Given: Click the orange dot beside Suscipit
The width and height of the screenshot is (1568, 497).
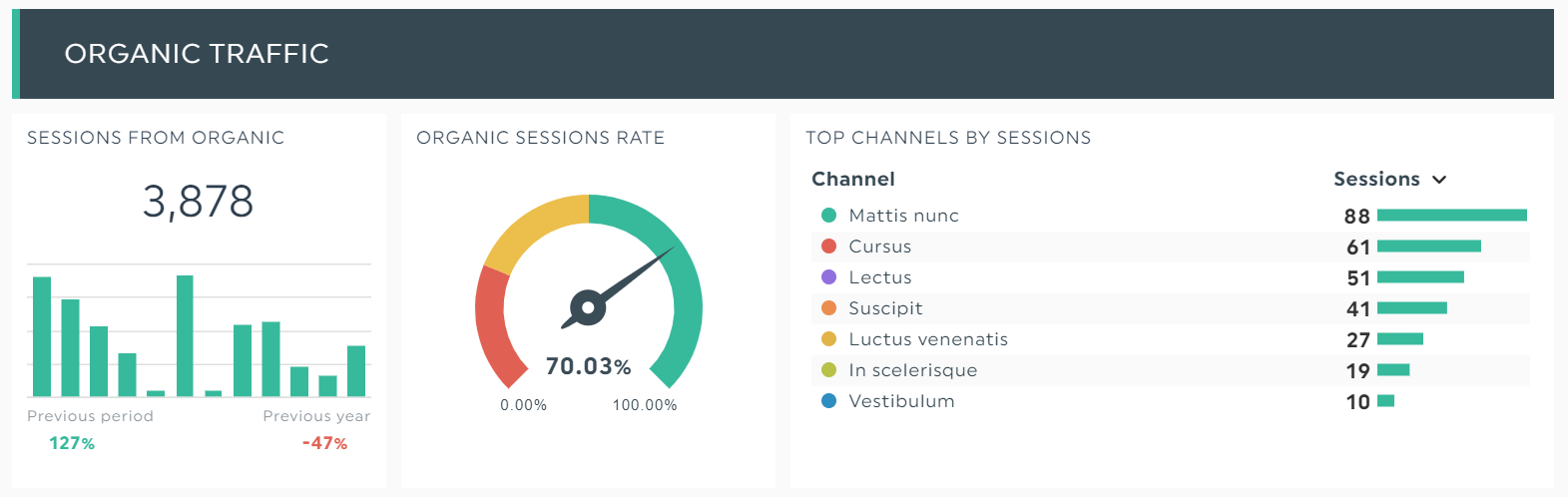Looking at the screenshot, I should [828, 308].
